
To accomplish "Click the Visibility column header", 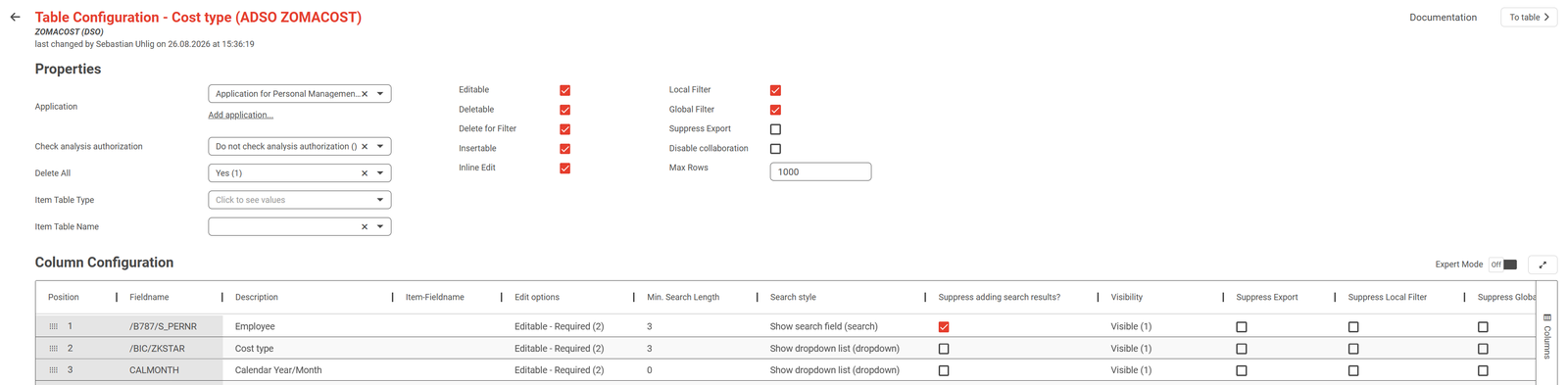I will [x=1127, y=297].
